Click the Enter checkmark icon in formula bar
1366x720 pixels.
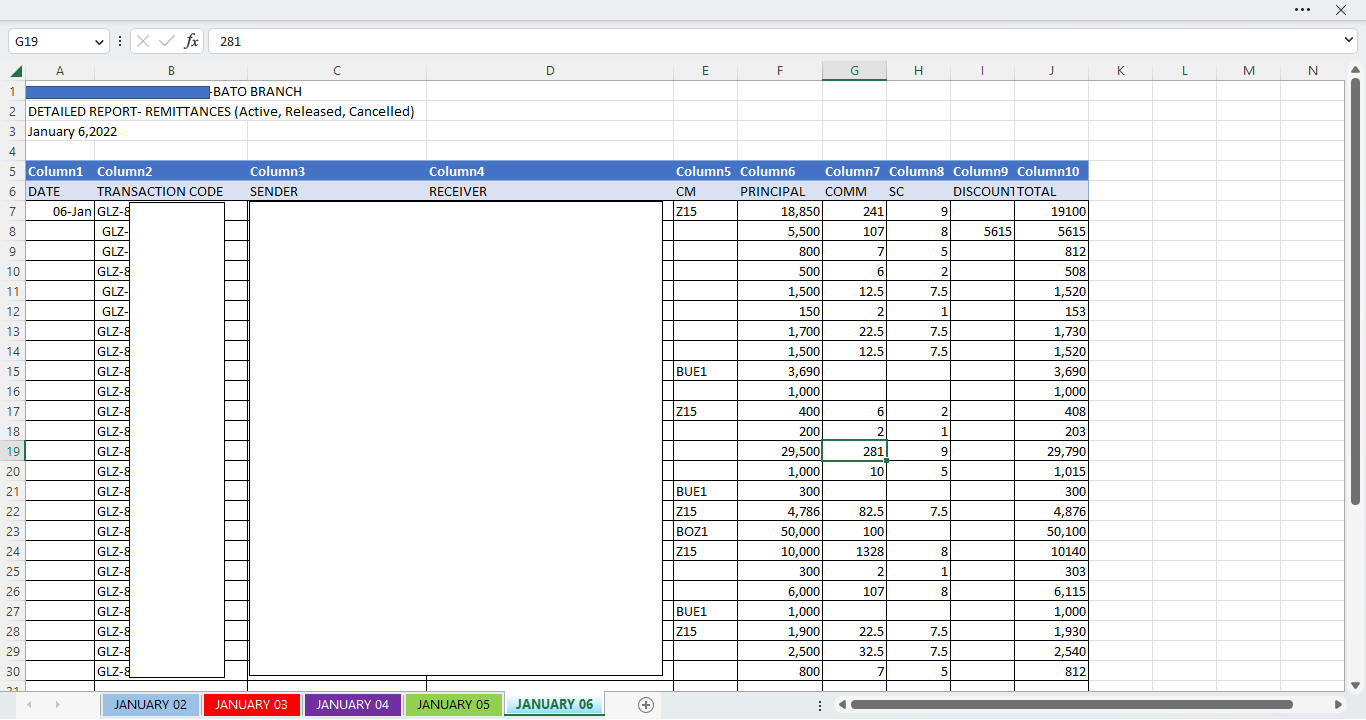(167, 41)
